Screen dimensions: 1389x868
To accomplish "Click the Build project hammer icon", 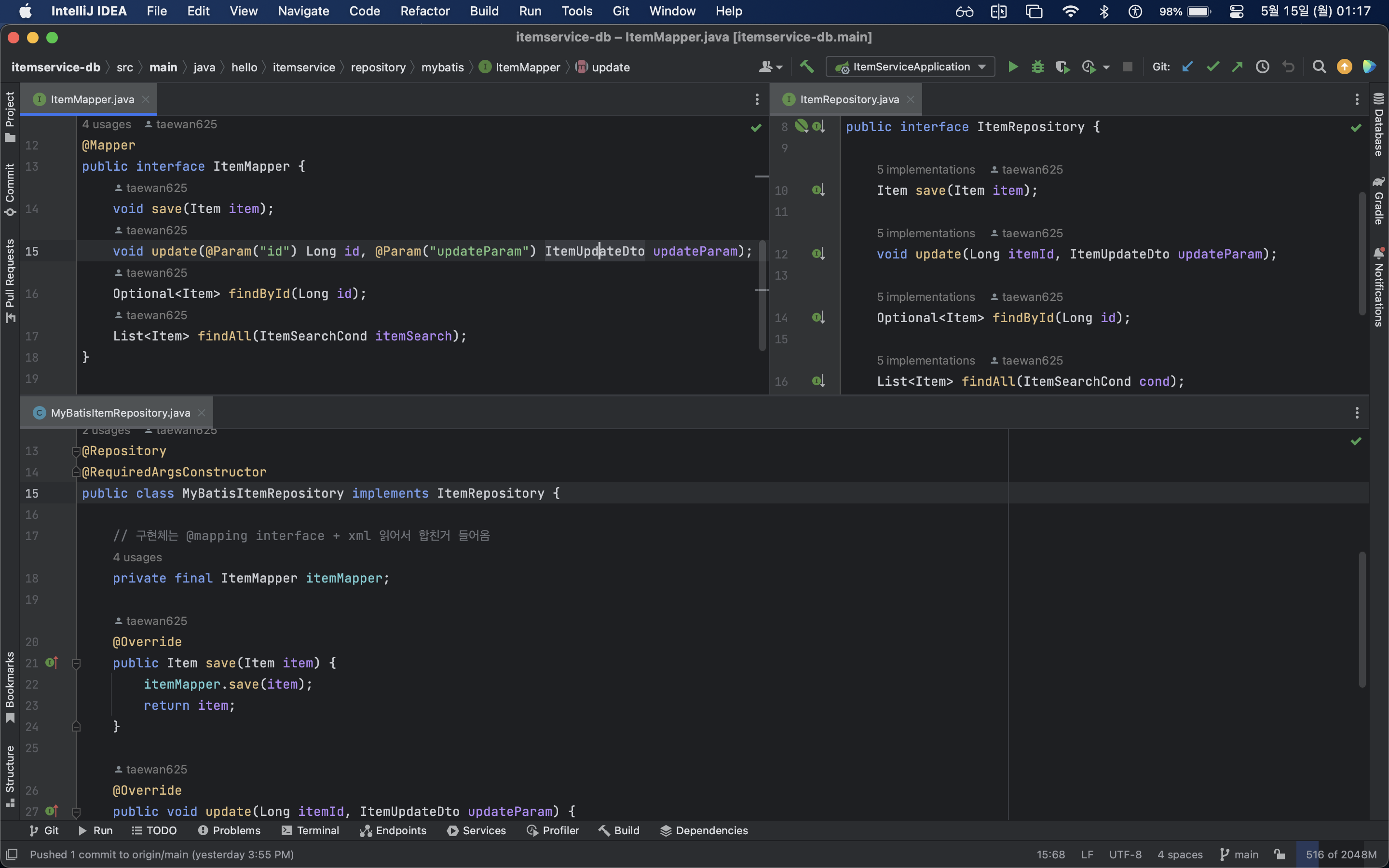I will 807,67.
